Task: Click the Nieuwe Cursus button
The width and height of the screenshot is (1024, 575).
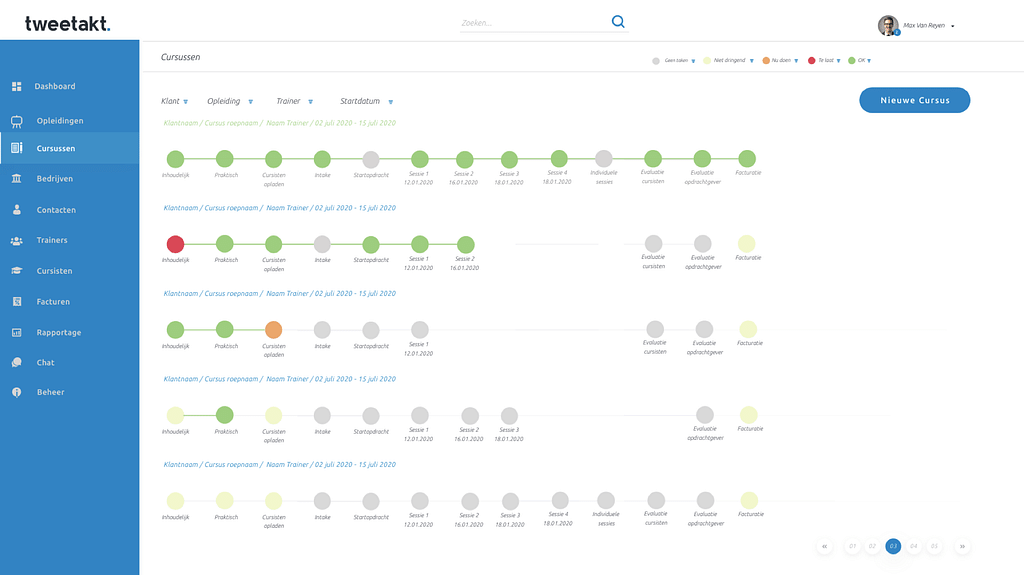Action: 914,100
